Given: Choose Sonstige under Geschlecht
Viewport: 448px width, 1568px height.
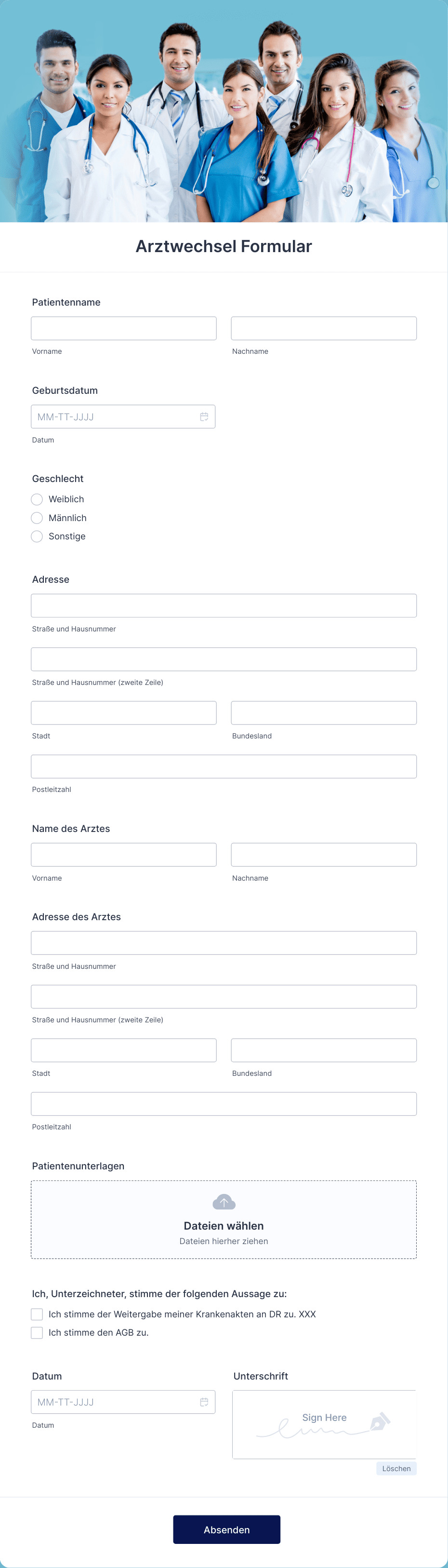Looking at the screenshot, I should pyautogui.click(x=37, y=536).
